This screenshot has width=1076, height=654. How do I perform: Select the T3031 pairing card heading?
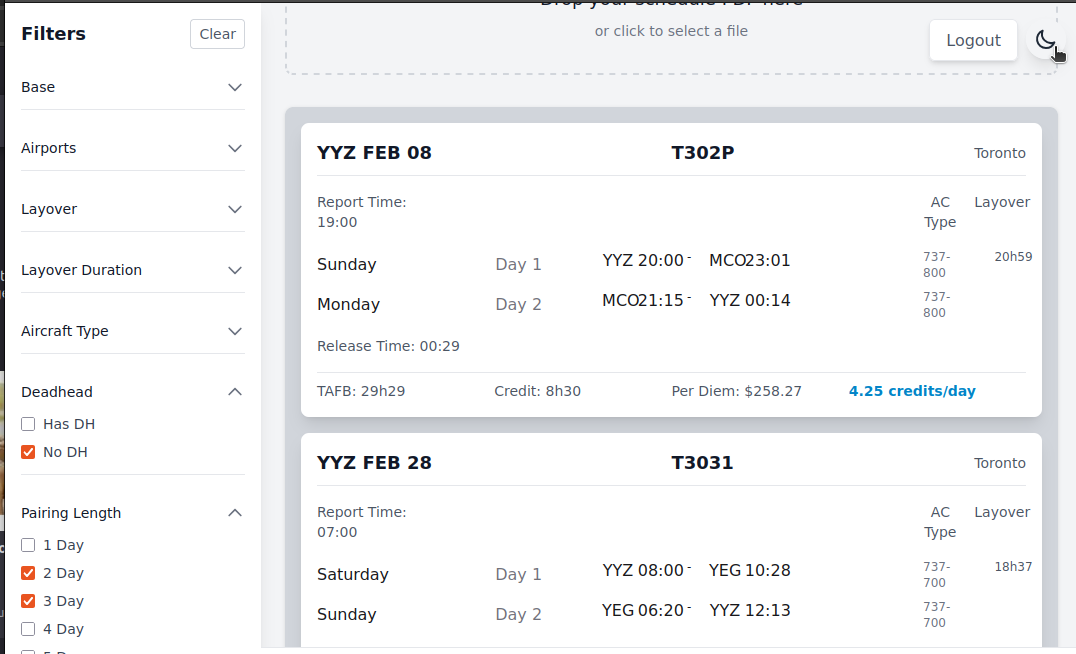(702, 463)
